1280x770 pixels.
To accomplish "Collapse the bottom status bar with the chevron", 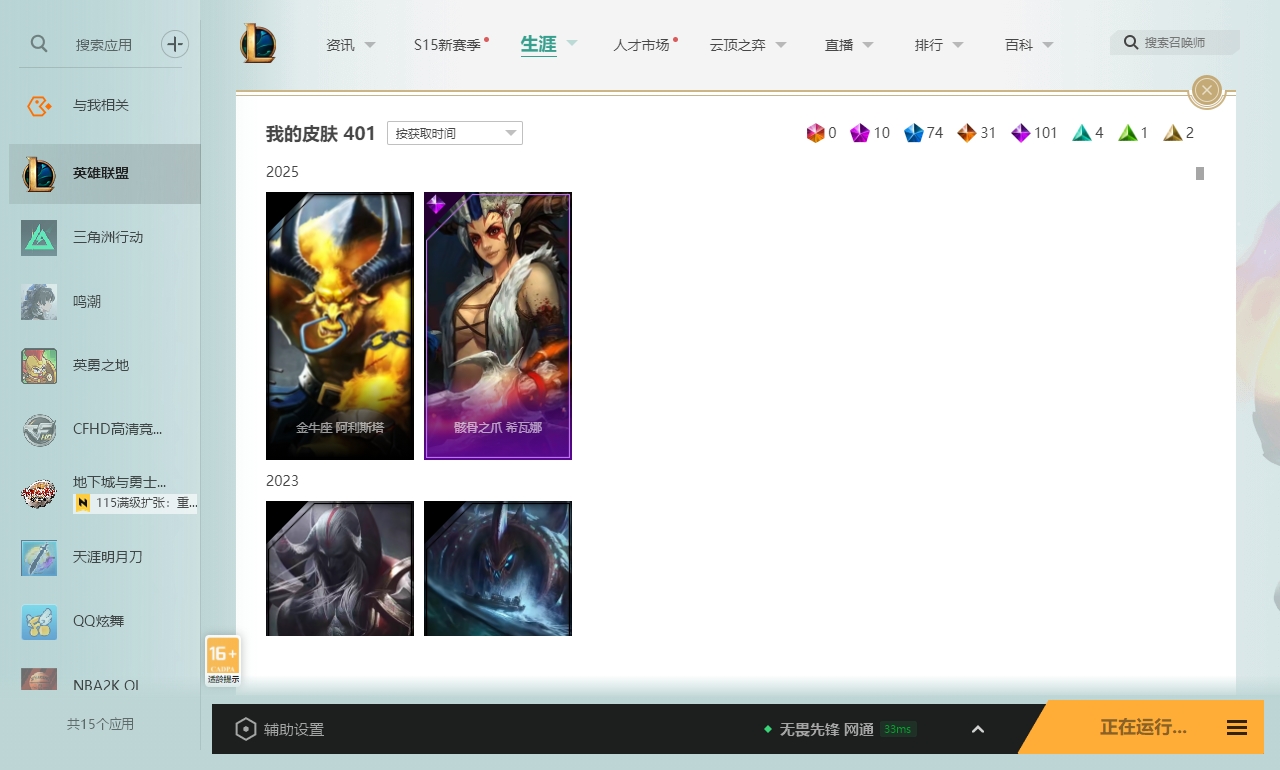I will (977, 729).
